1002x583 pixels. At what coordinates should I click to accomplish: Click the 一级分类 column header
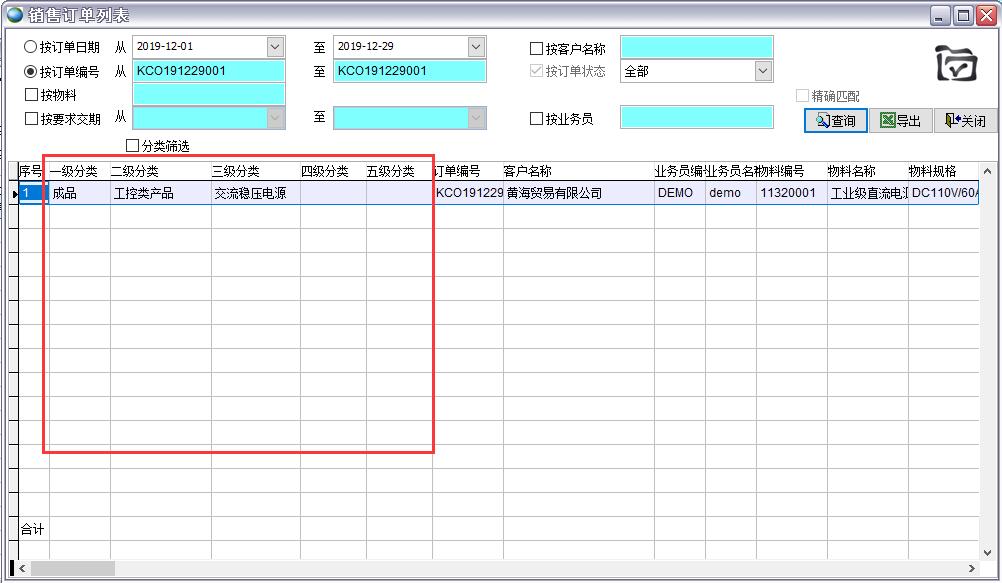[74, 171]
